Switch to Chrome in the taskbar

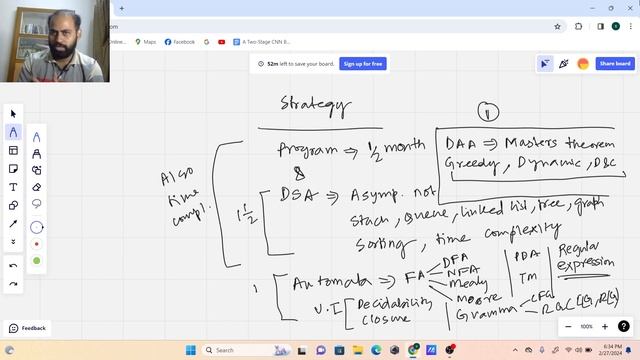click(413, 350)
